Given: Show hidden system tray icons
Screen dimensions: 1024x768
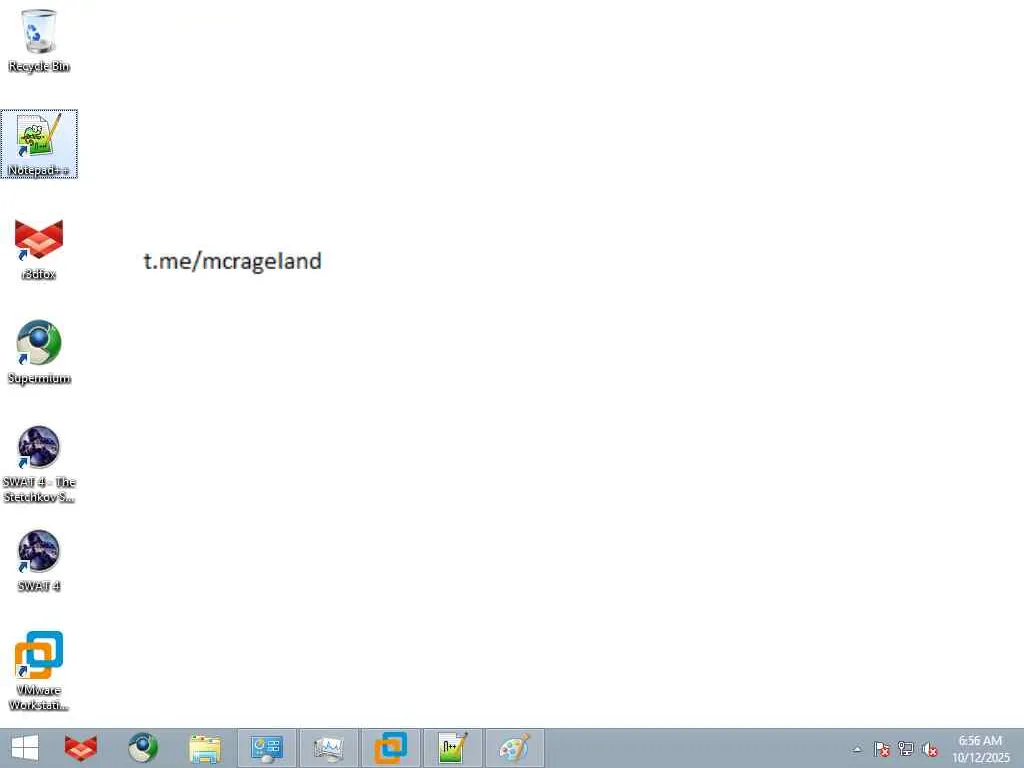Looking at the screenshot, I should [857, 750].
